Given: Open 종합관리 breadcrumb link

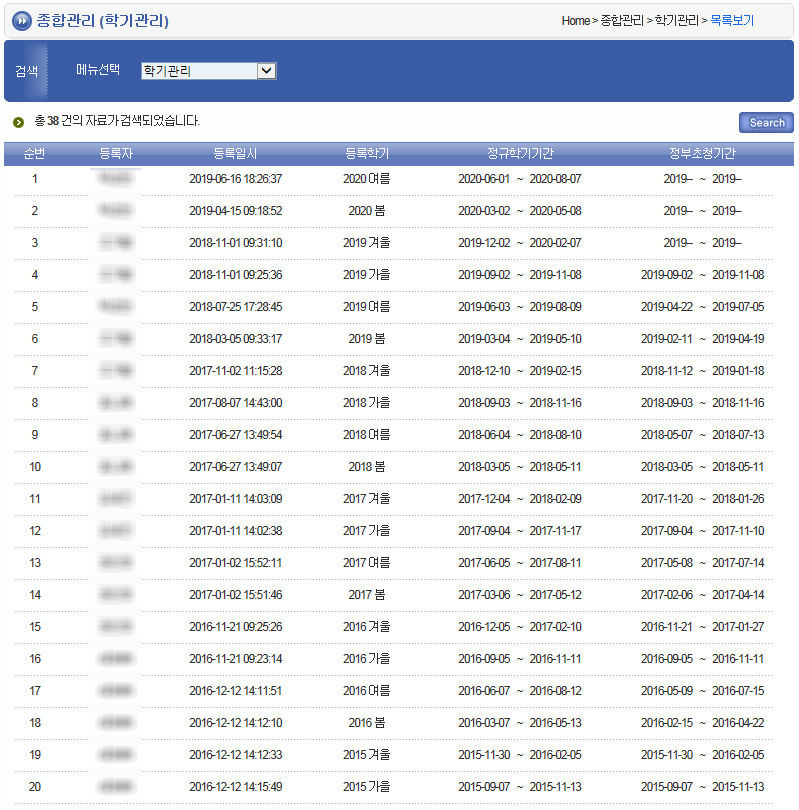Looking at the screenshot, I should pyautogui.click(x=621, y=21).
